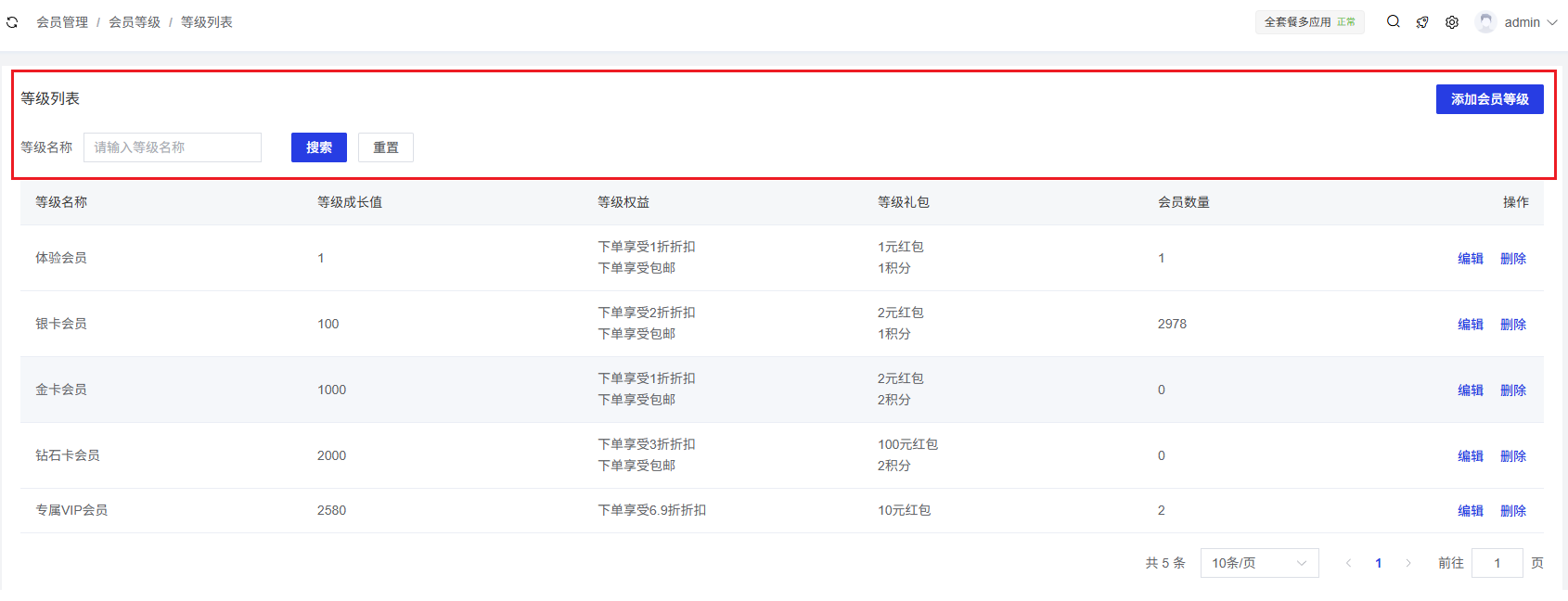Go to previous page arrow in pagination
This screenshot has height=601, width=1568.
coord(1348,563)
